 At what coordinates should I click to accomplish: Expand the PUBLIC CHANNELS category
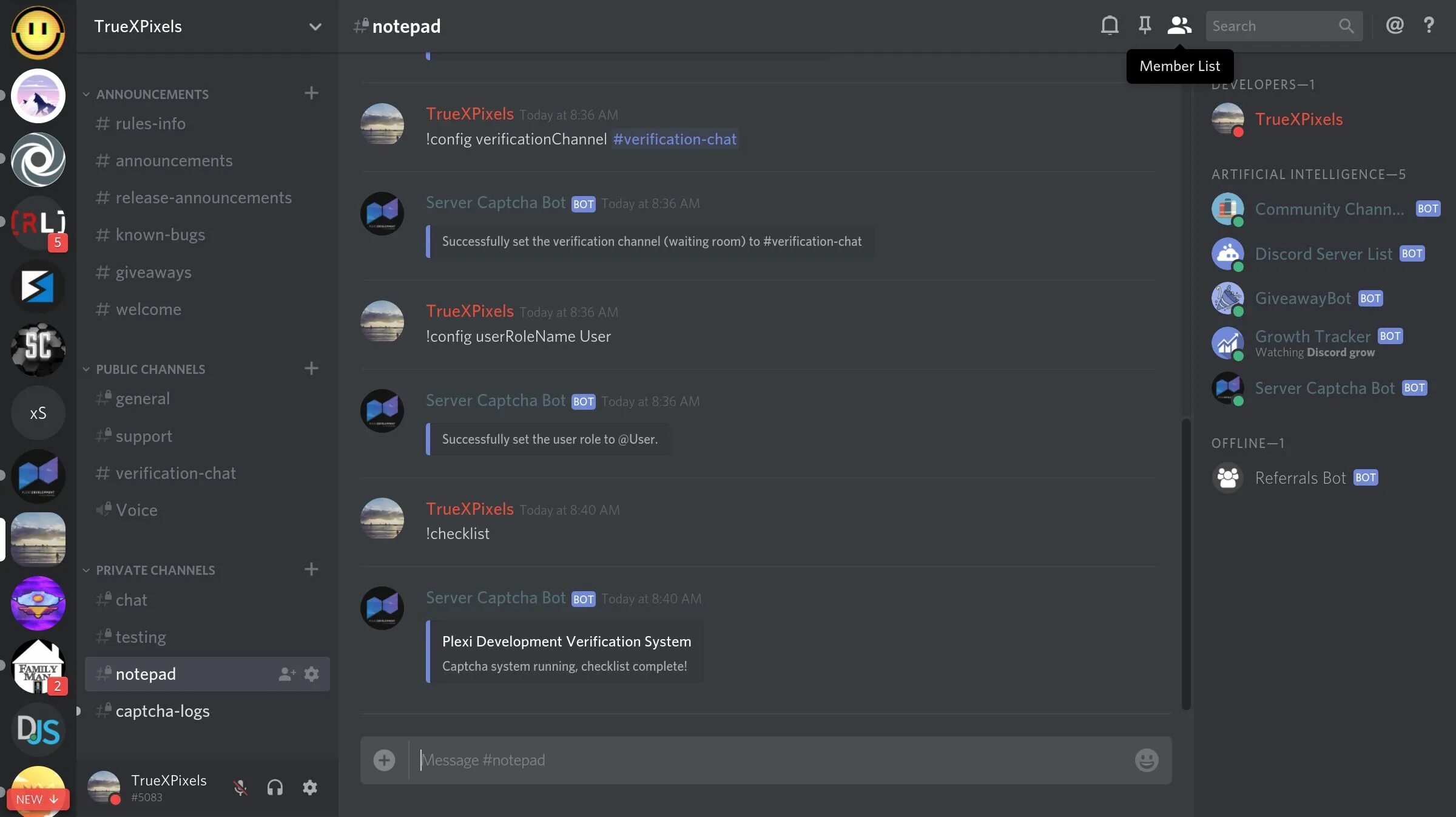(150, 369)
